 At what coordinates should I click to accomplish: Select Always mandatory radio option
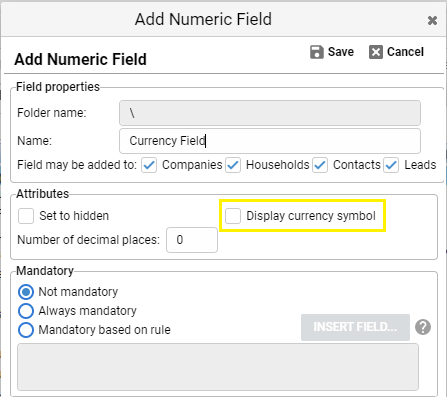tap(26, 311)
